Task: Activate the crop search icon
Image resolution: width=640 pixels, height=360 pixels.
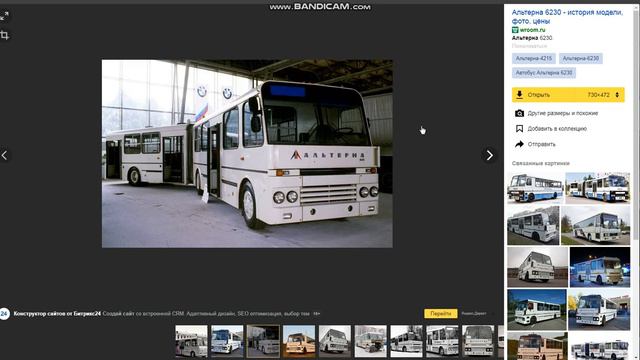Action: pyautogui.click(x=4, y=35)
